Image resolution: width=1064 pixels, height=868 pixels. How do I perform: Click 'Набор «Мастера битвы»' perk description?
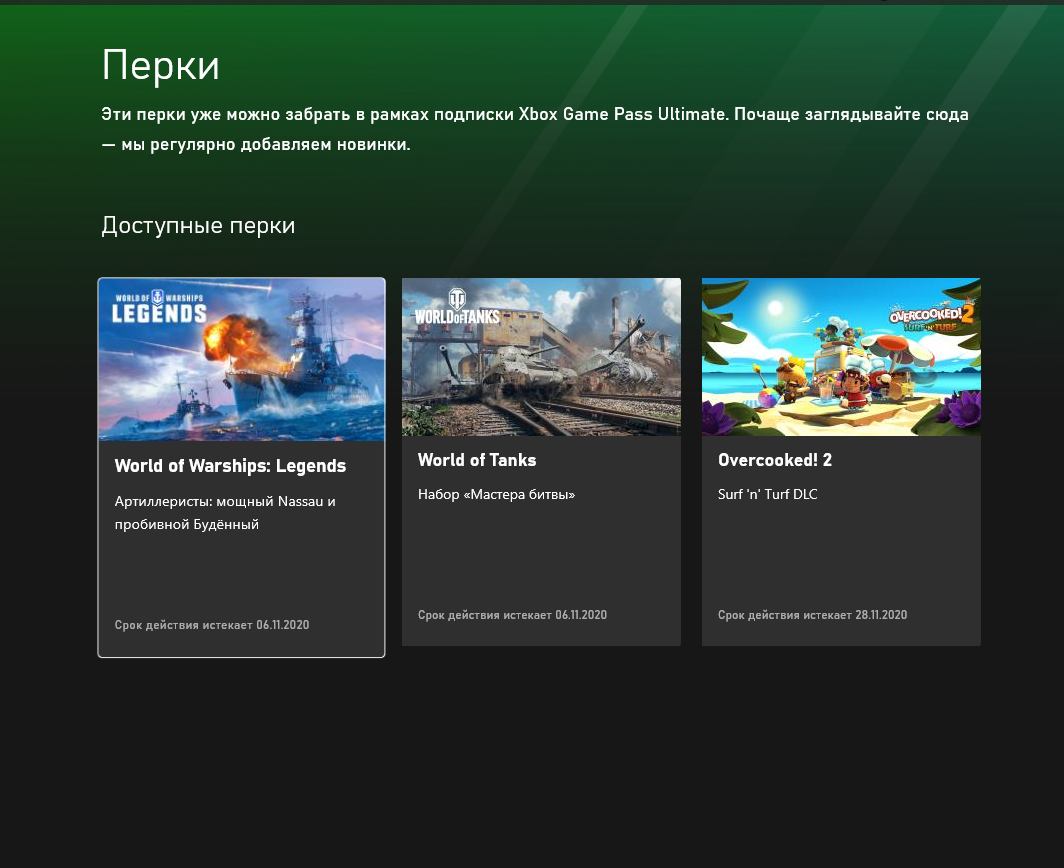[x=497, y=494]
